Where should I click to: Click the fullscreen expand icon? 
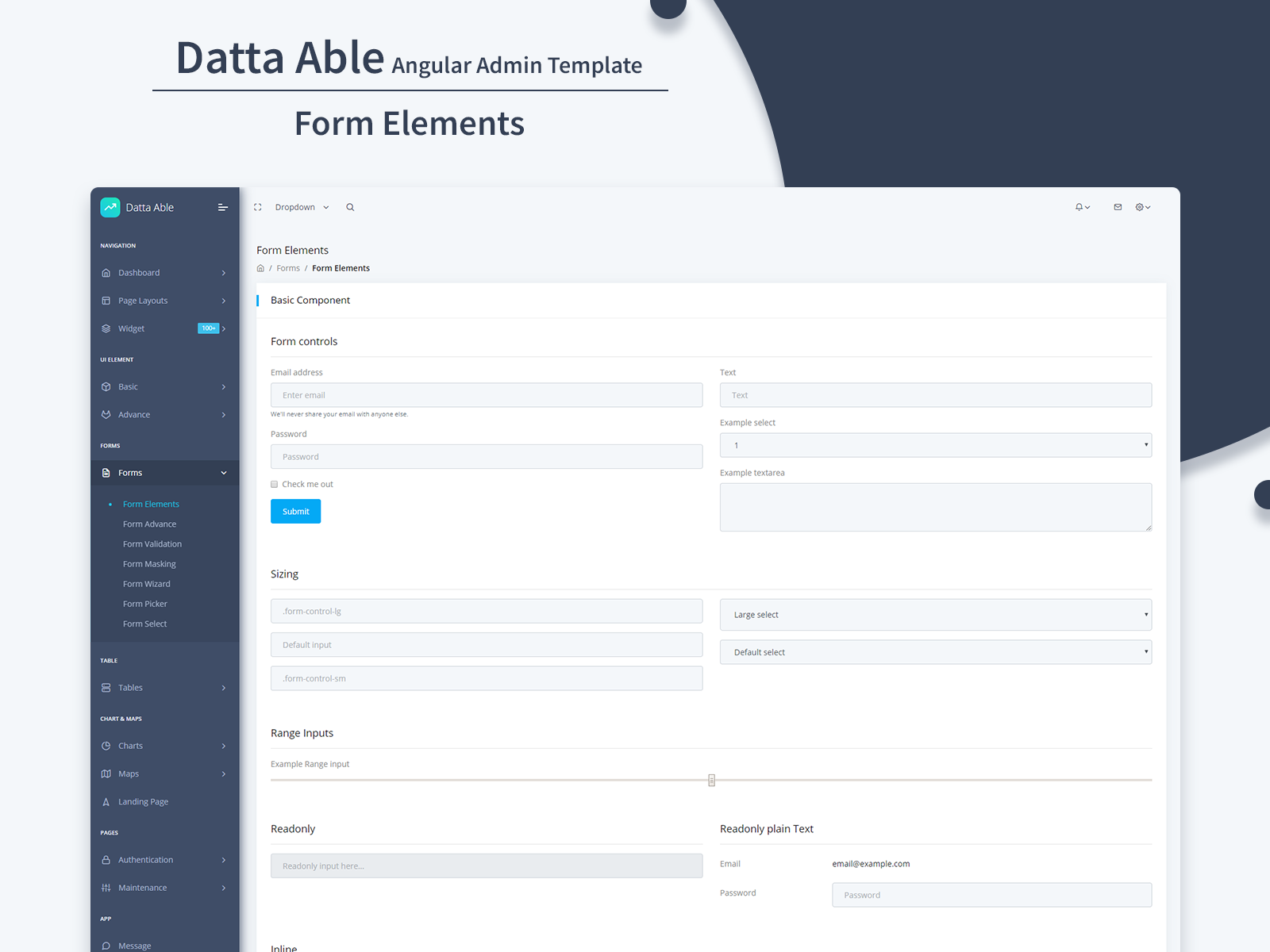tap(257, 207)
